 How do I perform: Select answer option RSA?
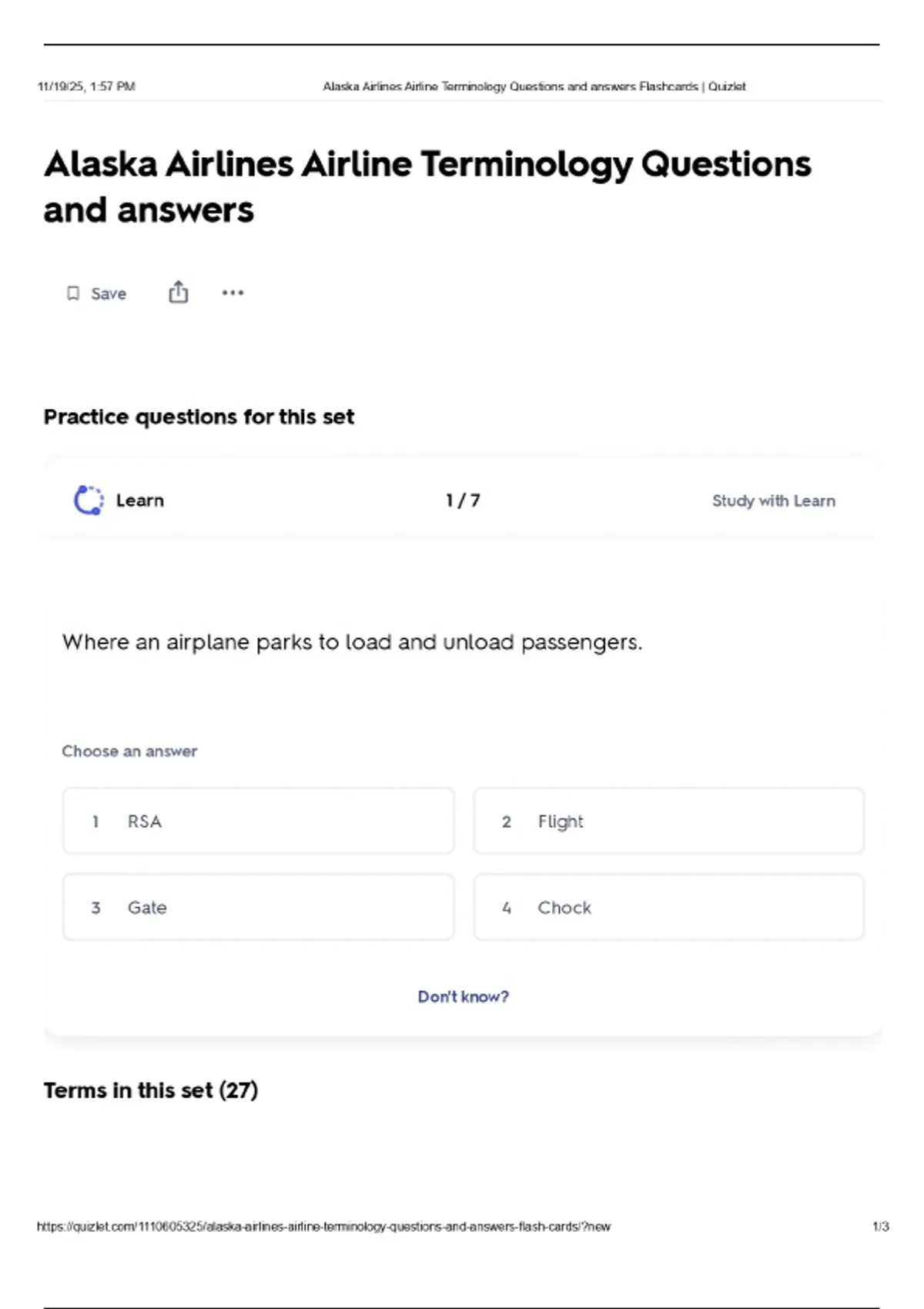click(258, 821)
